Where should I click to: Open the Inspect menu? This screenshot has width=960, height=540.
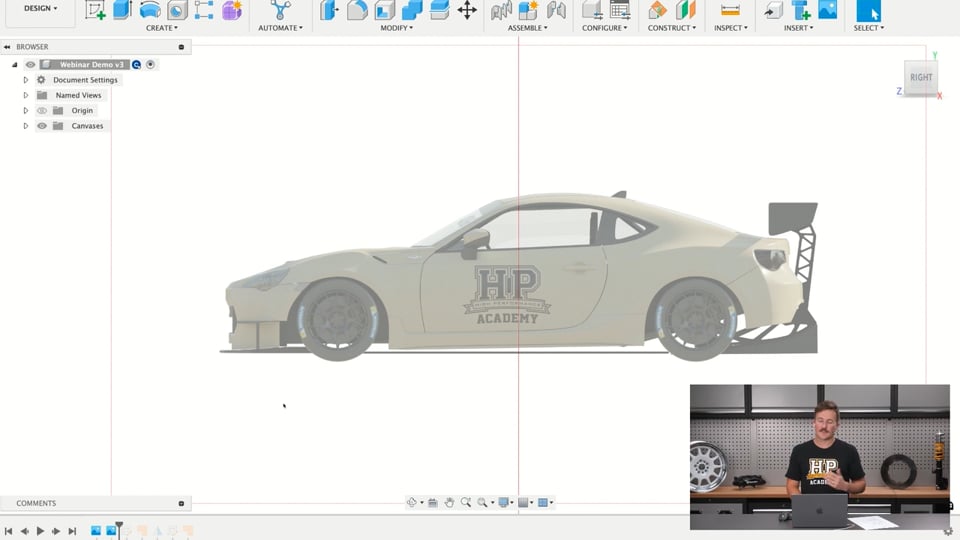730,28
